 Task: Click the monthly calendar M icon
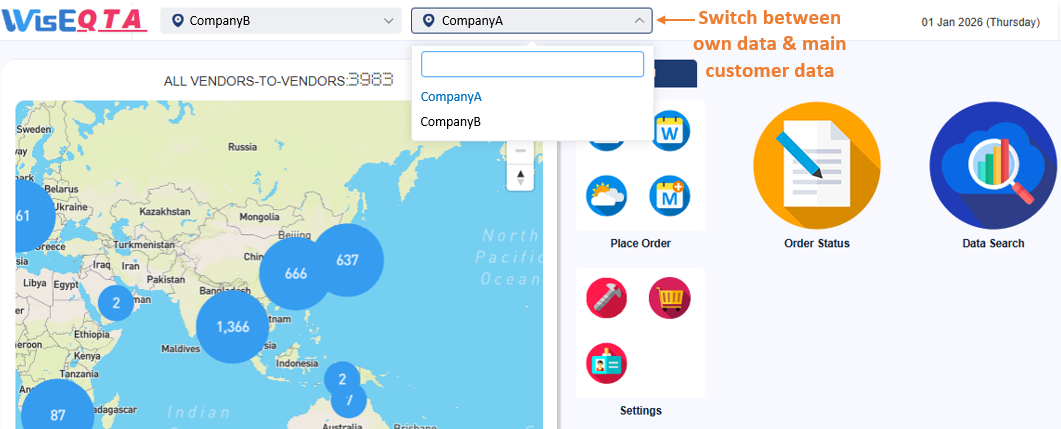click(x=669, y=197)
